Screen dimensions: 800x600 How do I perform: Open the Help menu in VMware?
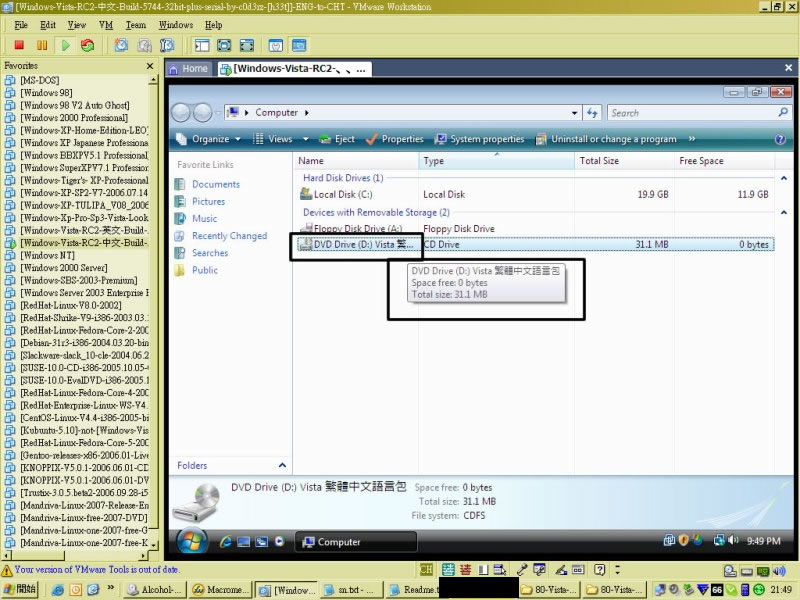coord(213,25)
